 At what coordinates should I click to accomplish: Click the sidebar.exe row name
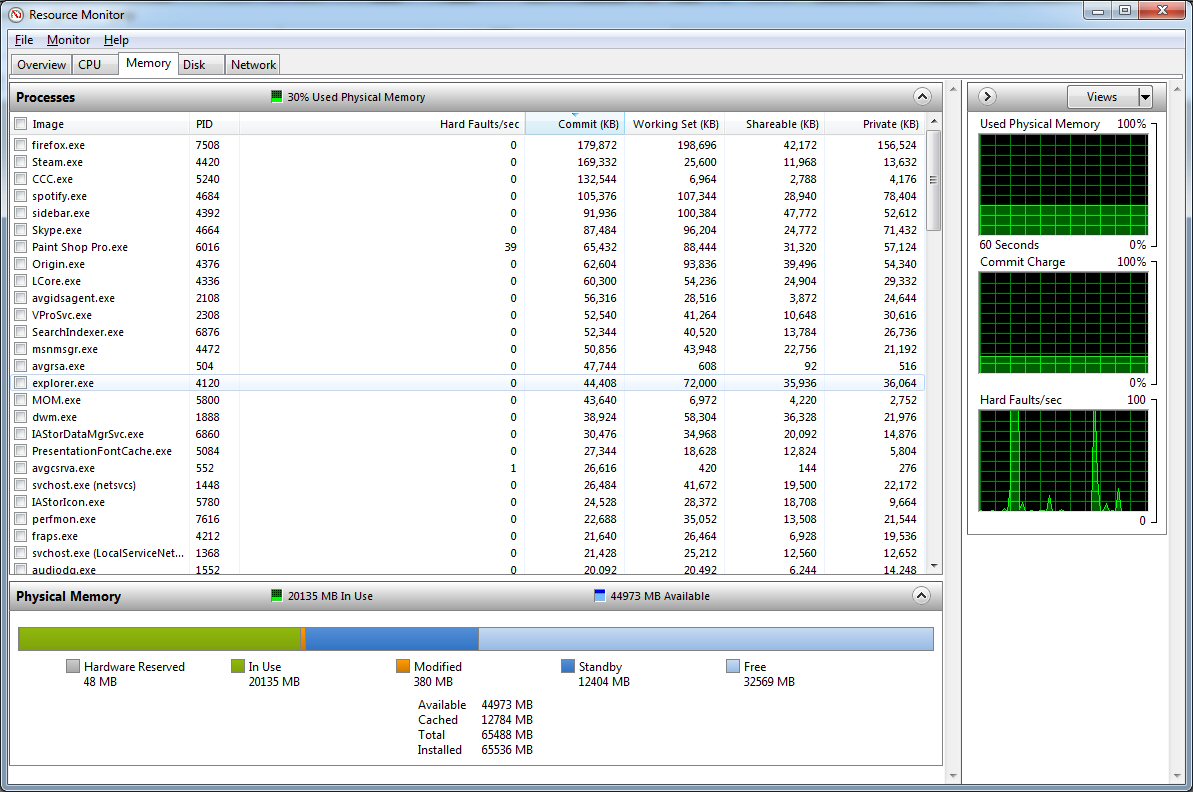[61, 213]
